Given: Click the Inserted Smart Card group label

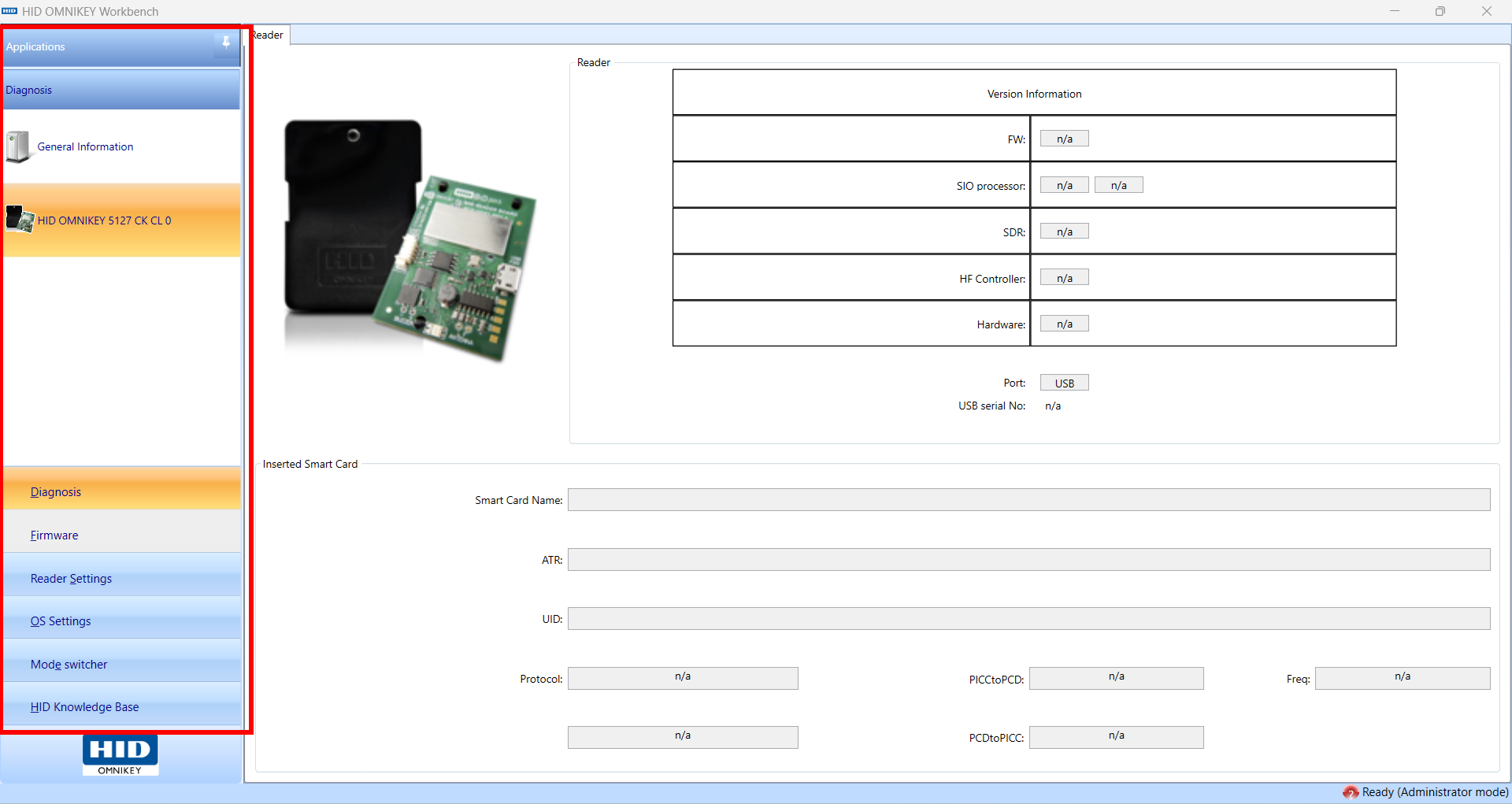Looking at the screenshot, I should [x=310, y=464].
